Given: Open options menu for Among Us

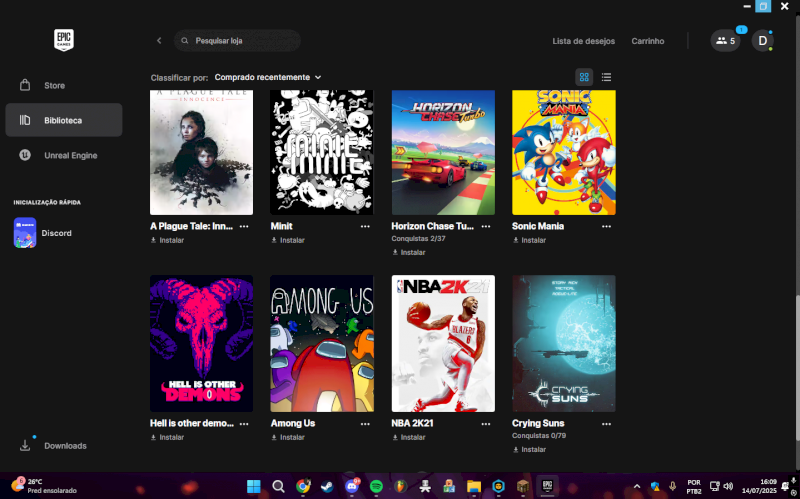Looking at the screenshot, I should (365, 423).
